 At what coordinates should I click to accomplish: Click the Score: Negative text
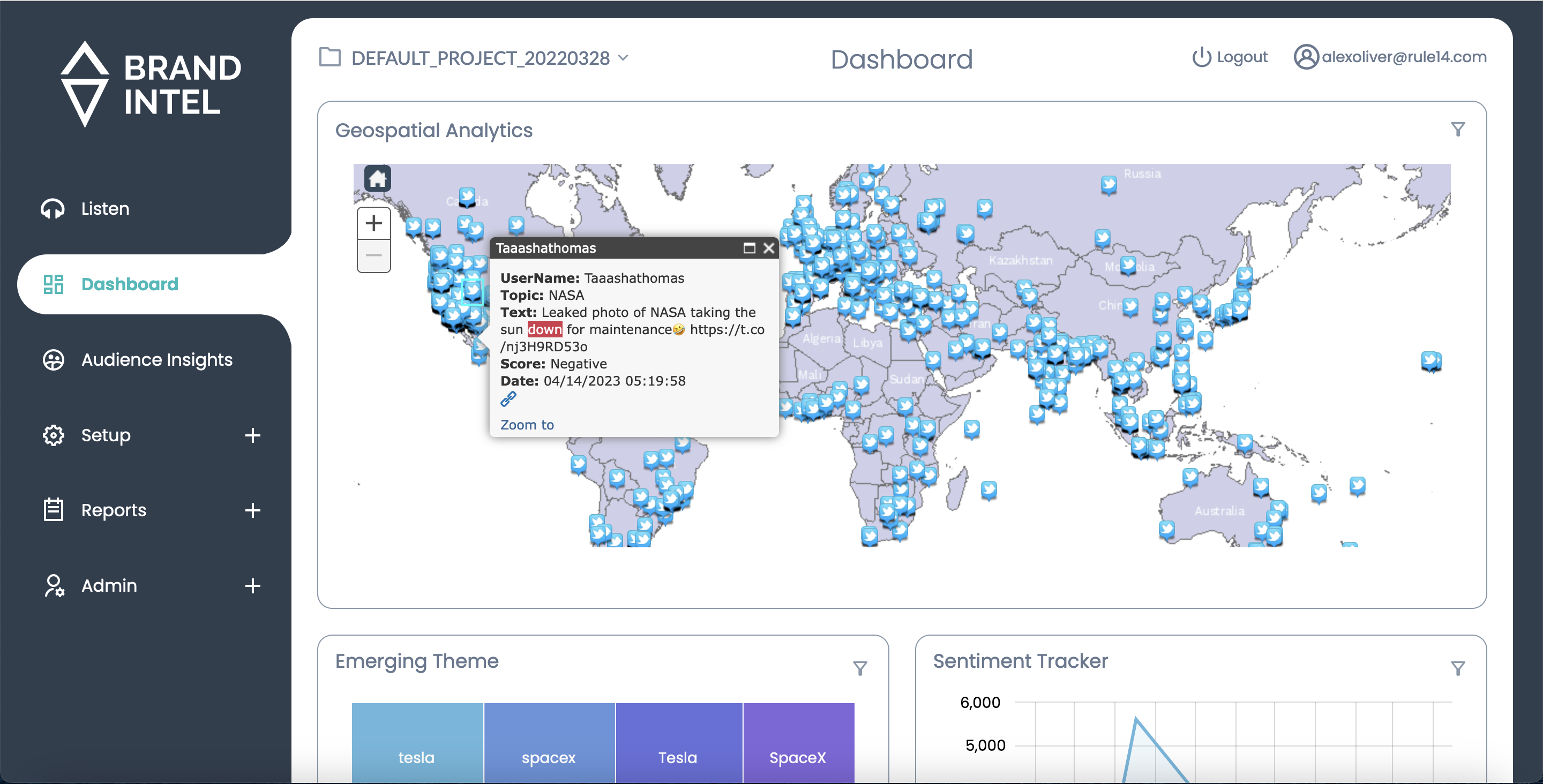553,364
